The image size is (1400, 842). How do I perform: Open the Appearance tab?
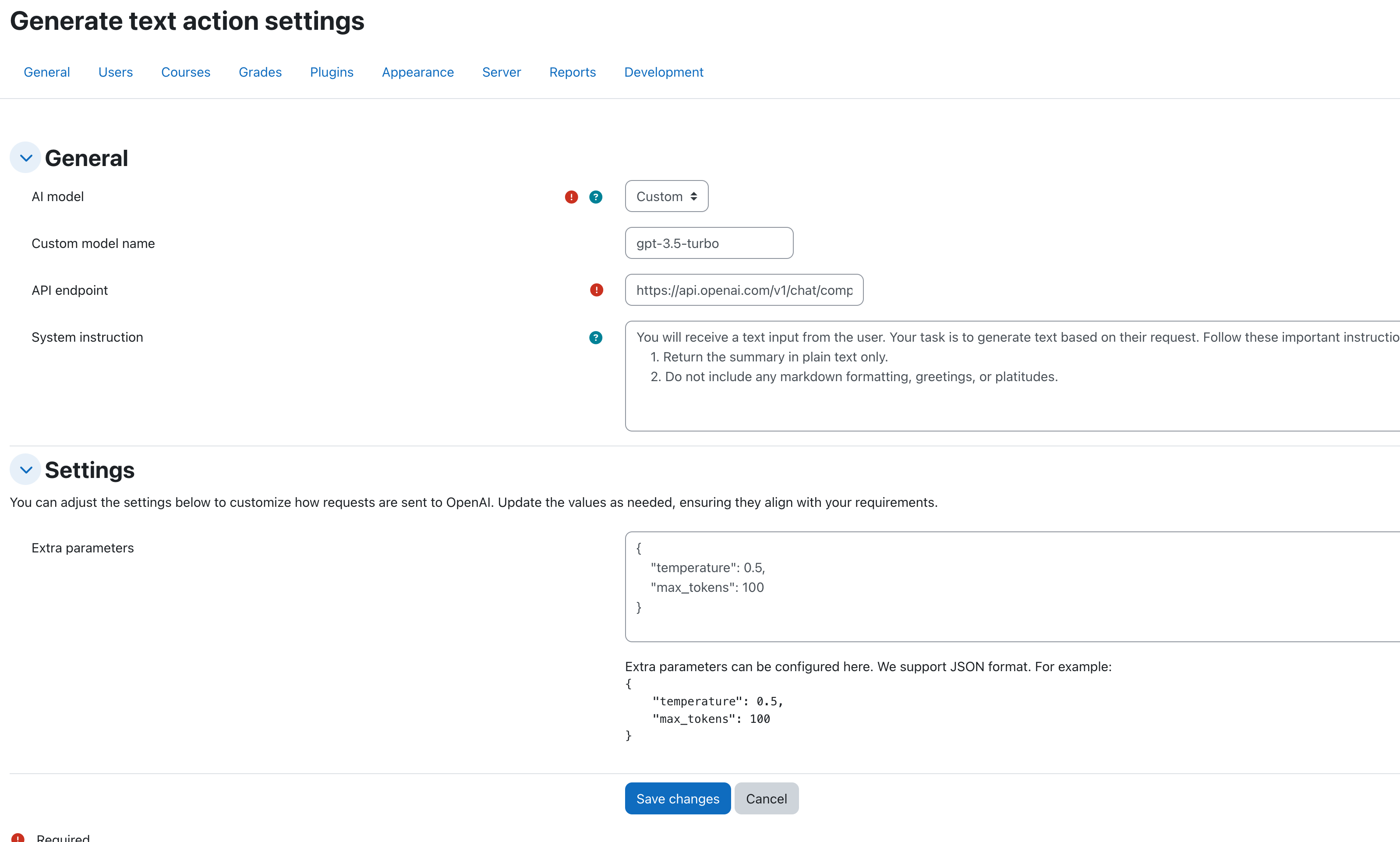point(418,72)
